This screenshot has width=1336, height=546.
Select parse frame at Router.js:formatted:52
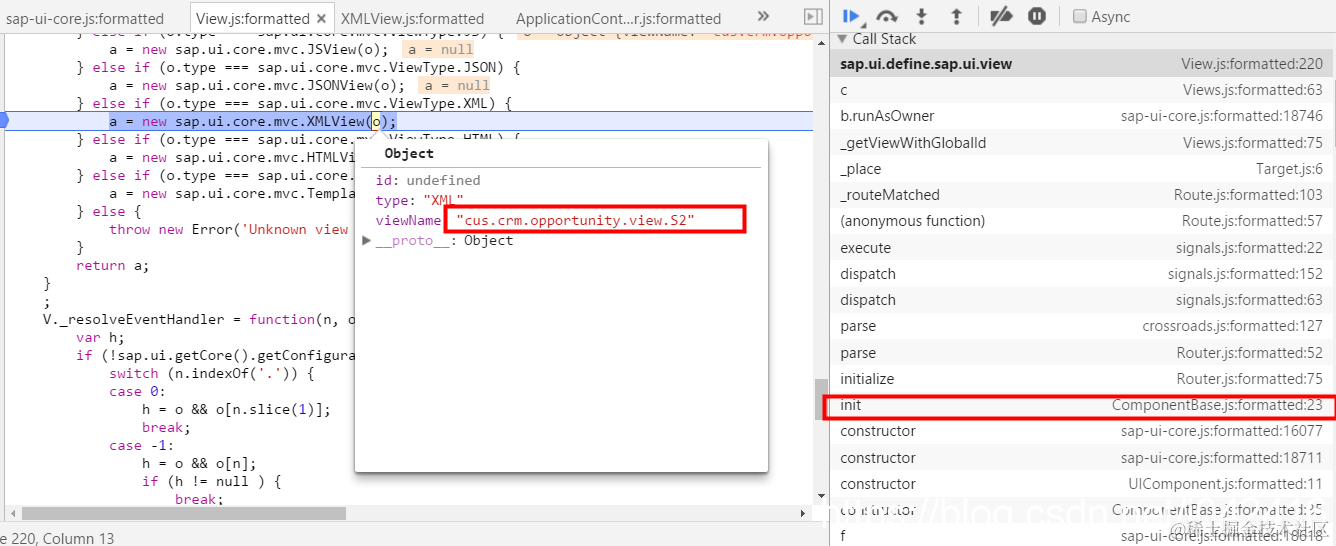click(x=1083, y=352)
